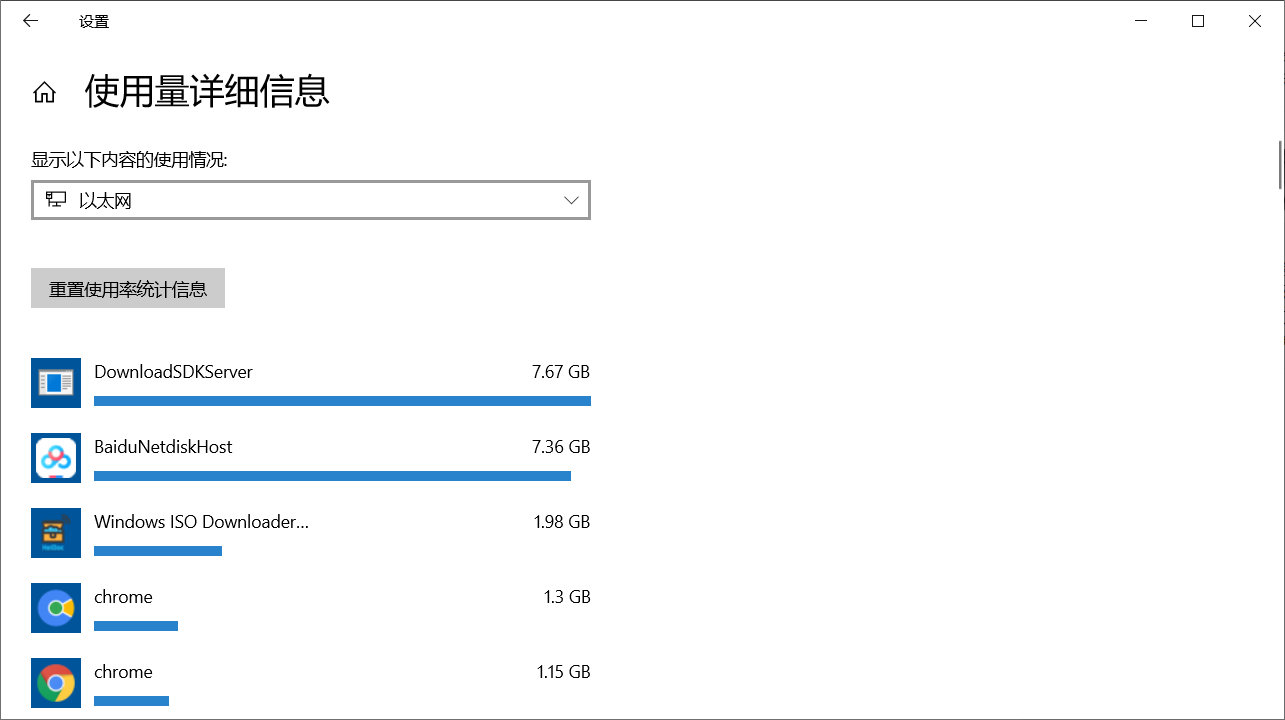Click the Ethernet adapter icon inside the dropdown
Viewport: 1285px width, 720px height.
pyautogui.click(x=57, y=199)
